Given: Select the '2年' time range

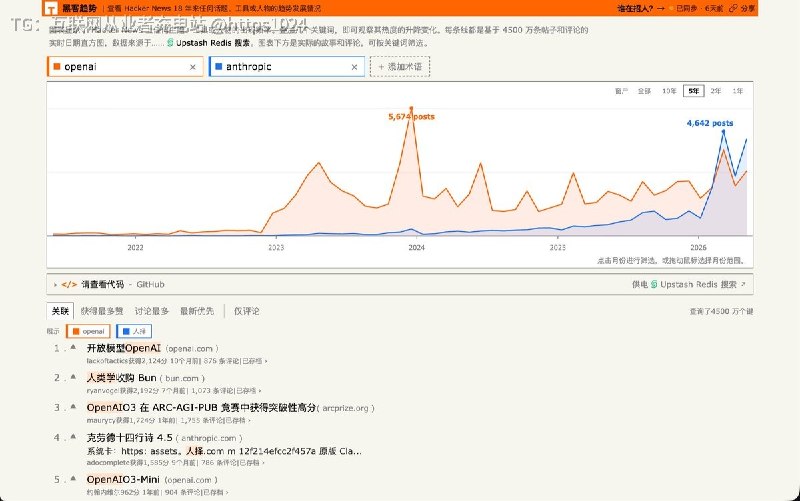Looking at the screenshot, I should pyautogui.click(x=716, y=91).
